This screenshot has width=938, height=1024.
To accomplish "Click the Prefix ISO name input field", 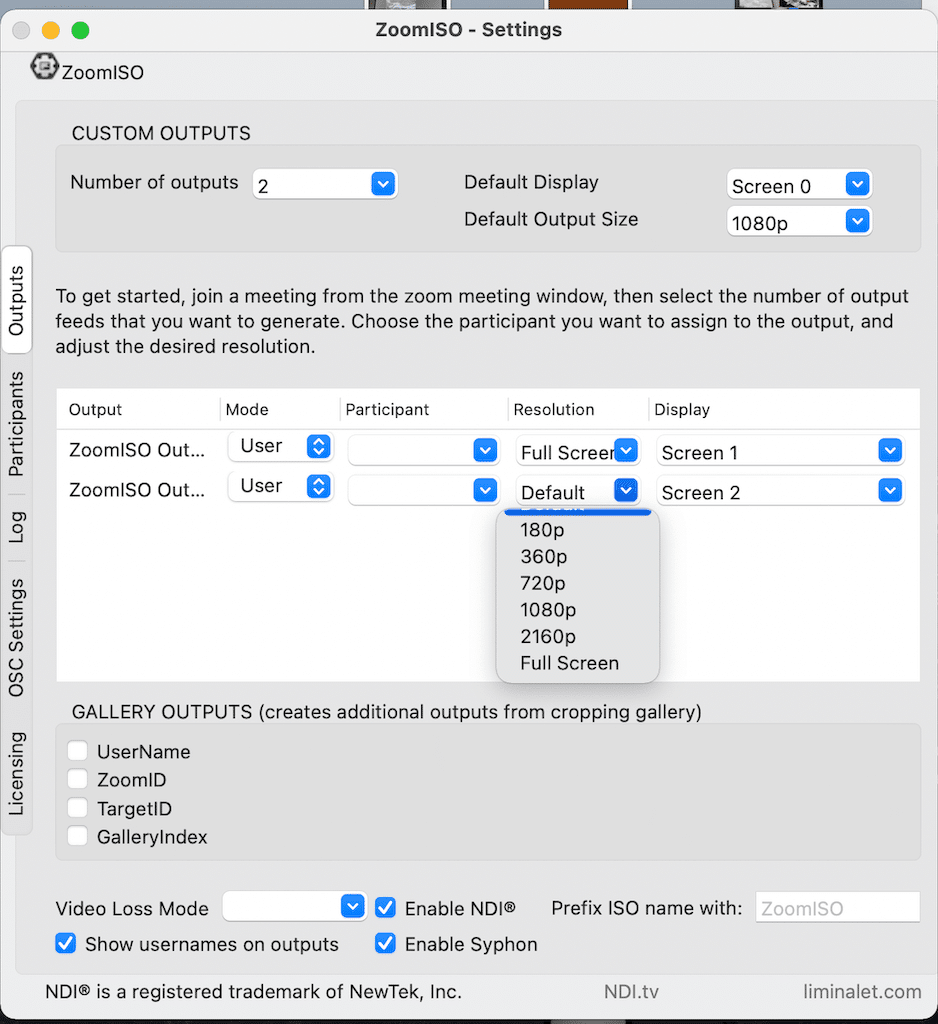I will 837,907.
